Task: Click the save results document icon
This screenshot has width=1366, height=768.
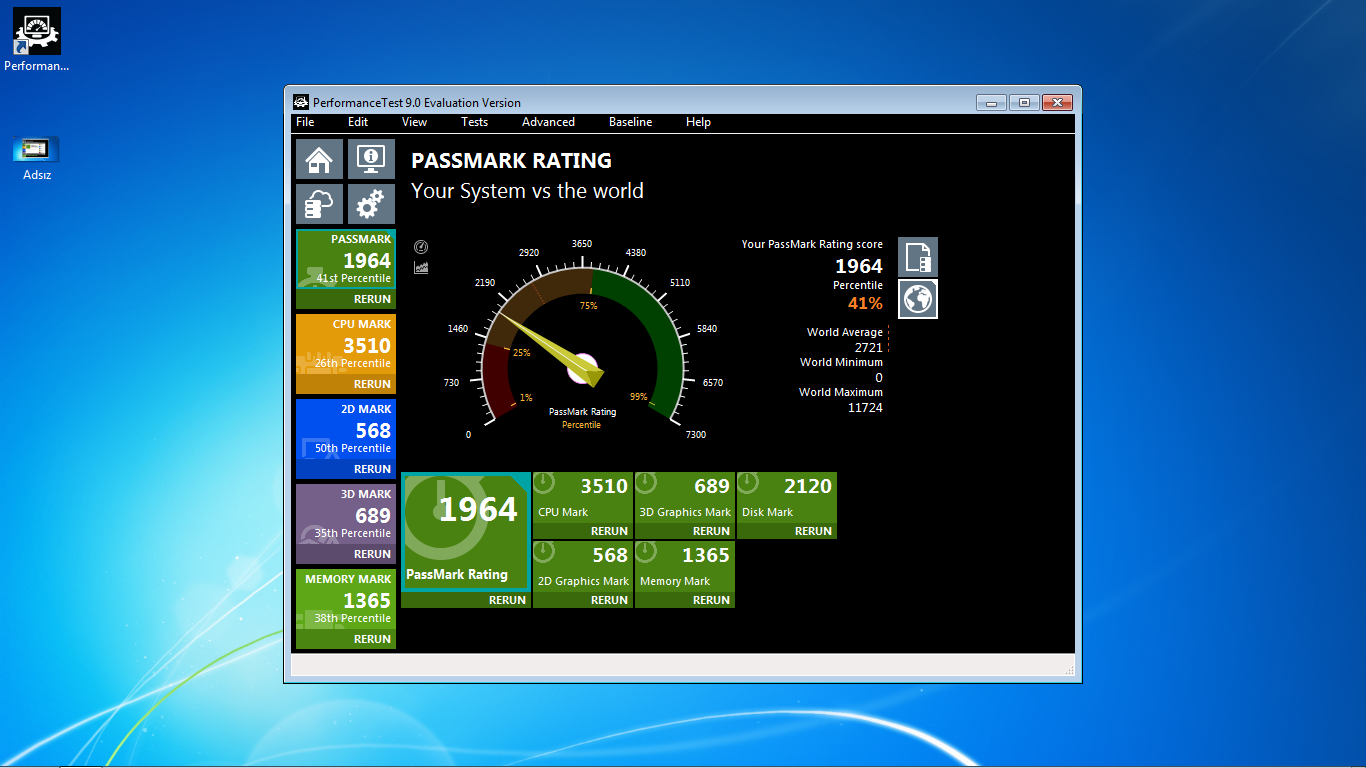Action: point(918,257)
